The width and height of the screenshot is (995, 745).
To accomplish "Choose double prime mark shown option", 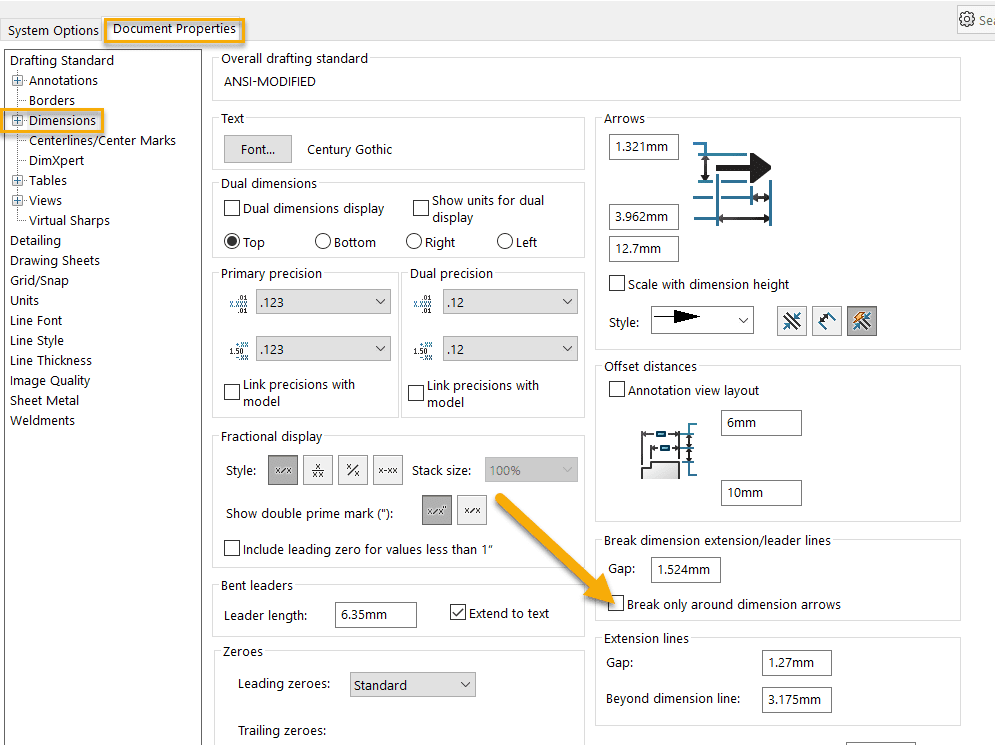I will (437, 510).
